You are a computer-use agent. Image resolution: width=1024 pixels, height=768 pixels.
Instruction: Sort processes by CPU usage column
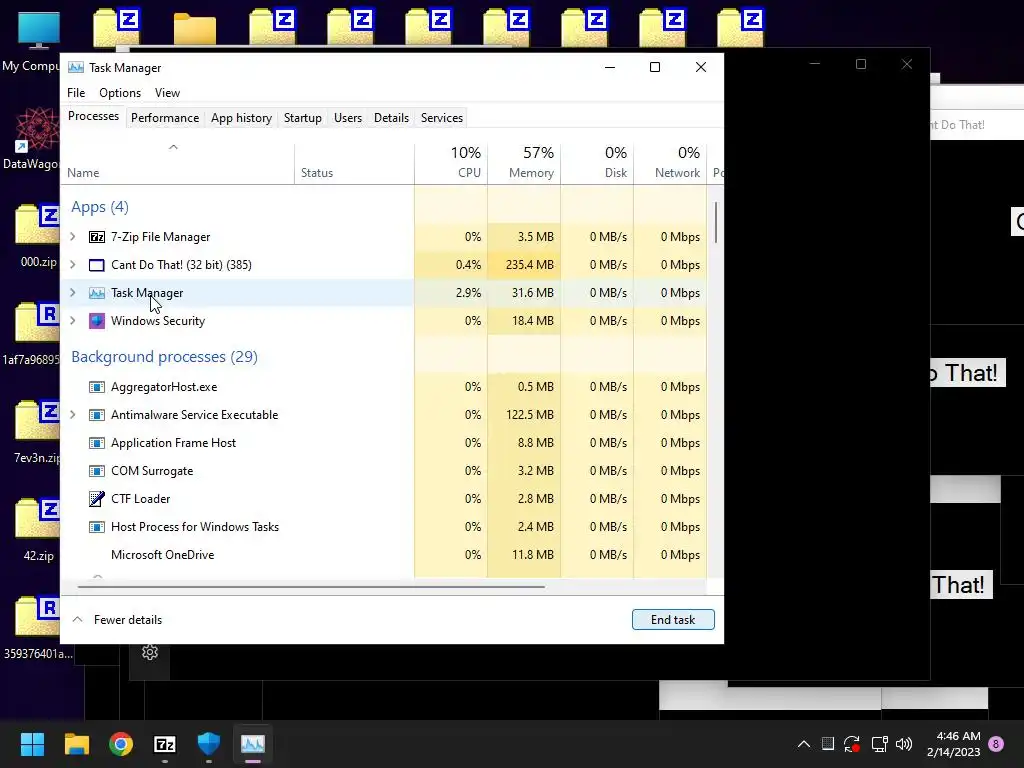451,164
